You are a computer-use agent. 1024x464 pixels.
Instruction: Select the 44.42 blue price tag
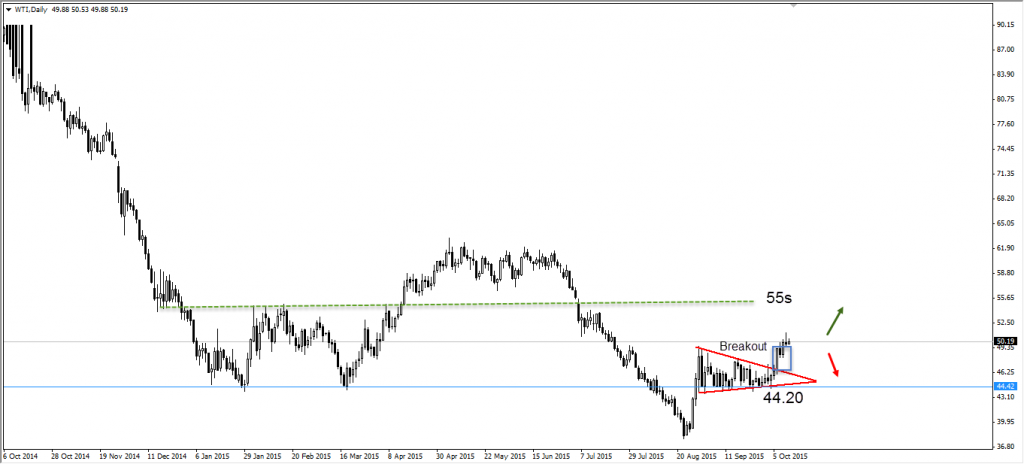1004,386
